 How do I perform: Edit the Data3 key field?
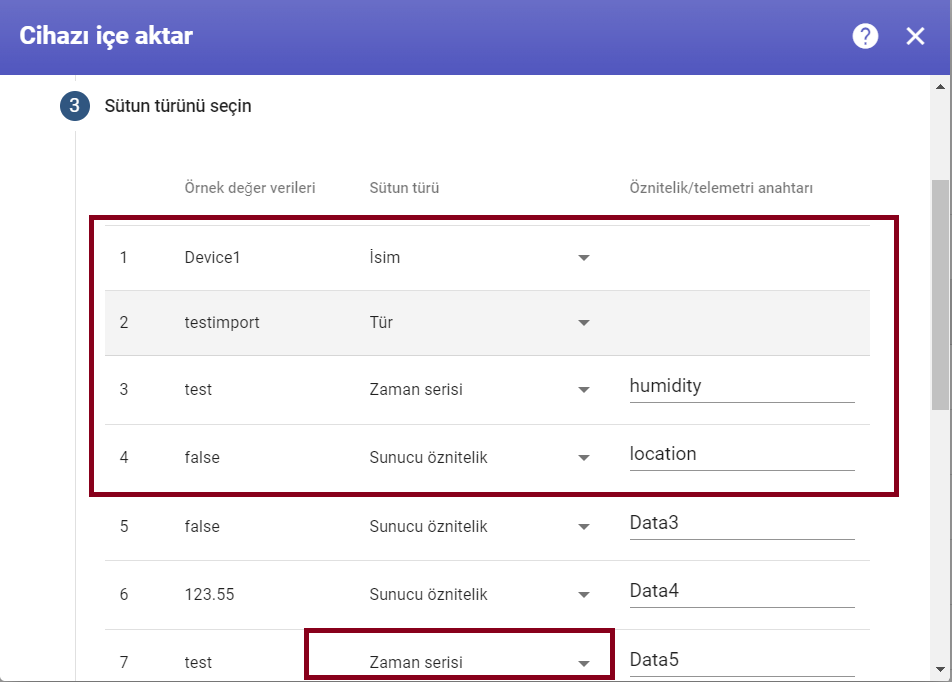pyautogui.click(x=742, y=523)
